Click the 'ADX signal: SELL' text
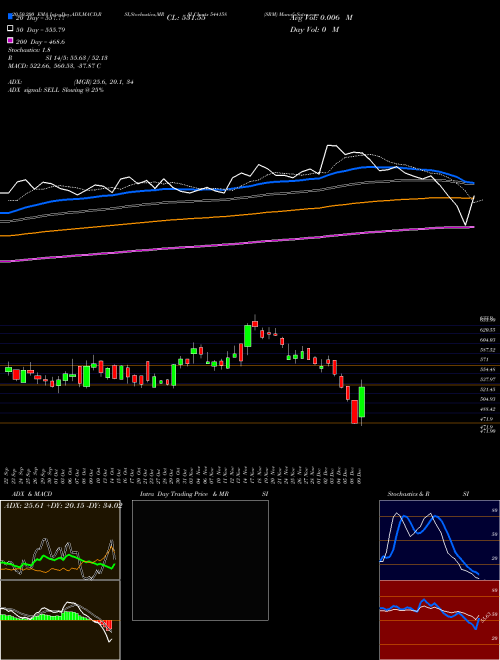This screenshot has height=660, width=500. (x=35, y=90)
